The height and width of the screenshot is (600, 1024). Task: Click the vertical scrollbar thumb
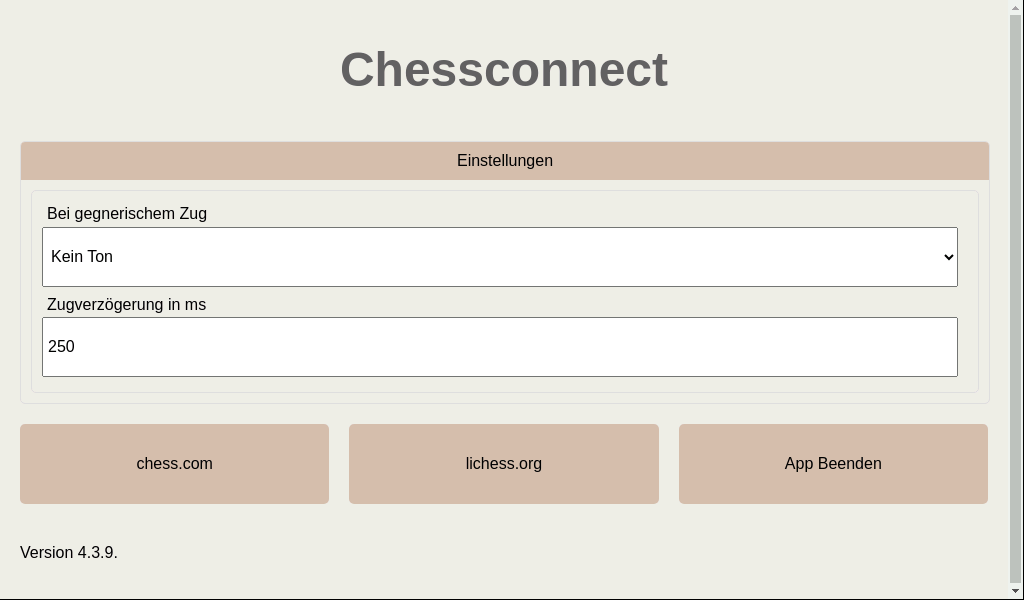pos(1016,298)
